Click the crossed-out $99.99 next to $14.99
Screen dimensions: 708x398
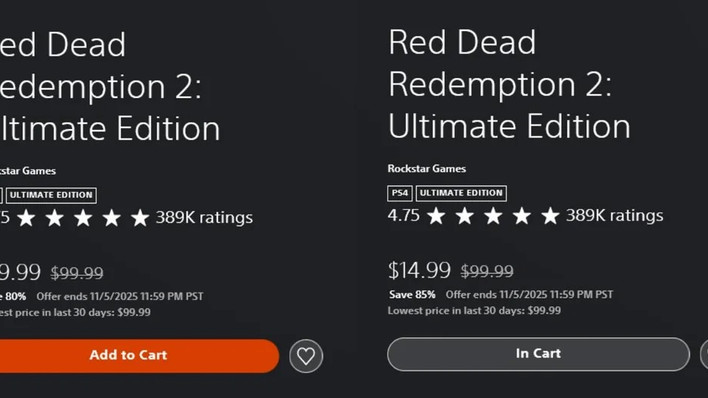pyautogui.click(x=487, y=271)
